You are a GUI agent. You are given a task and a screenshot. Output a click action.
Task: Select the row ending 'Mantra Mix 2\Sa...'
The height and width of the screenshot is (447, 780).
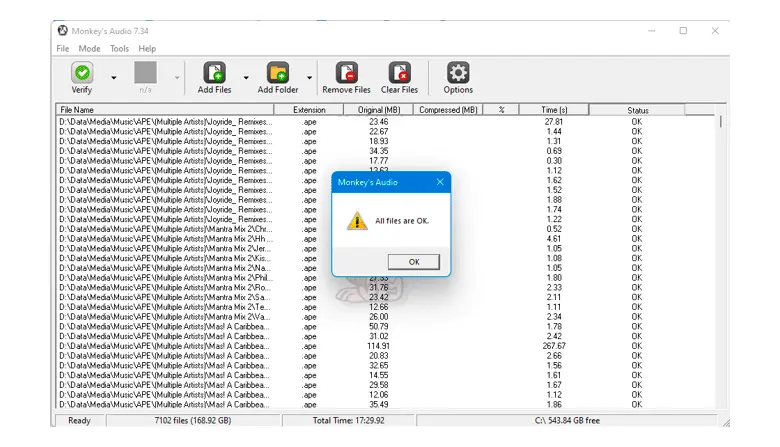(x=386, y=297)
